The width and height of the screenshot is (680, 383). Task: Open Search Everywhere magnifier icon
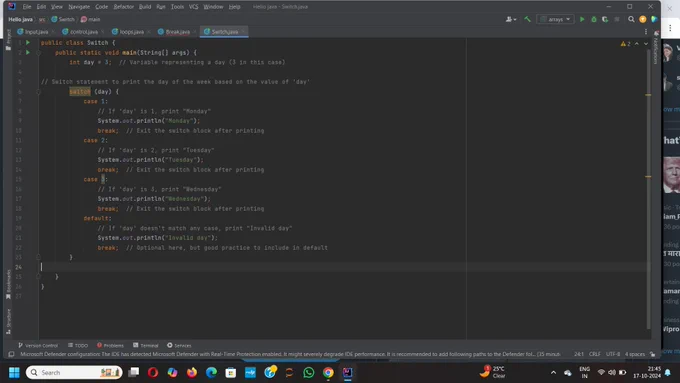tap(631, 19)
